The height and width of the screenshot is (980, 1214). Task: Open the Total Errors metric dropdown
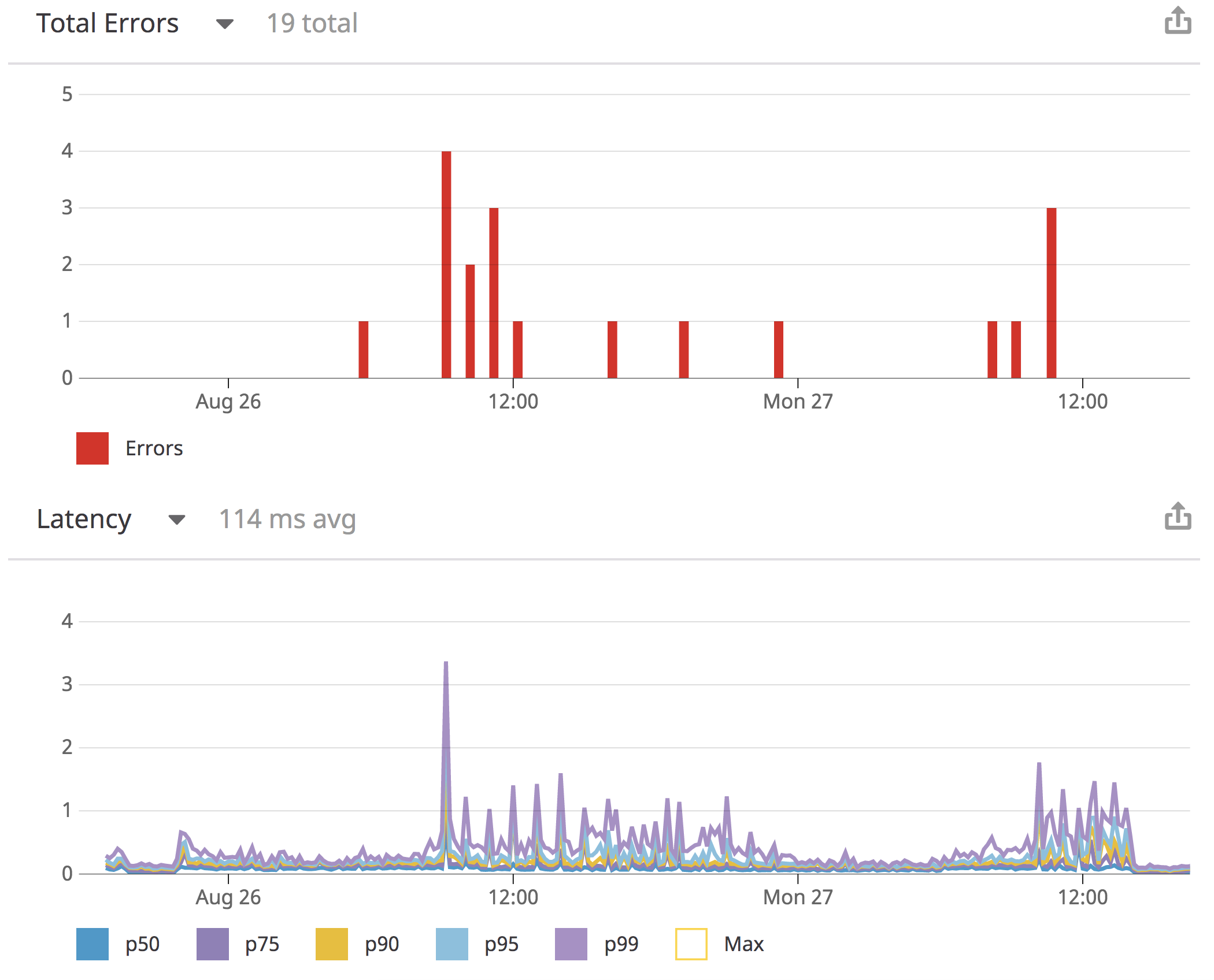coord(224,24)
